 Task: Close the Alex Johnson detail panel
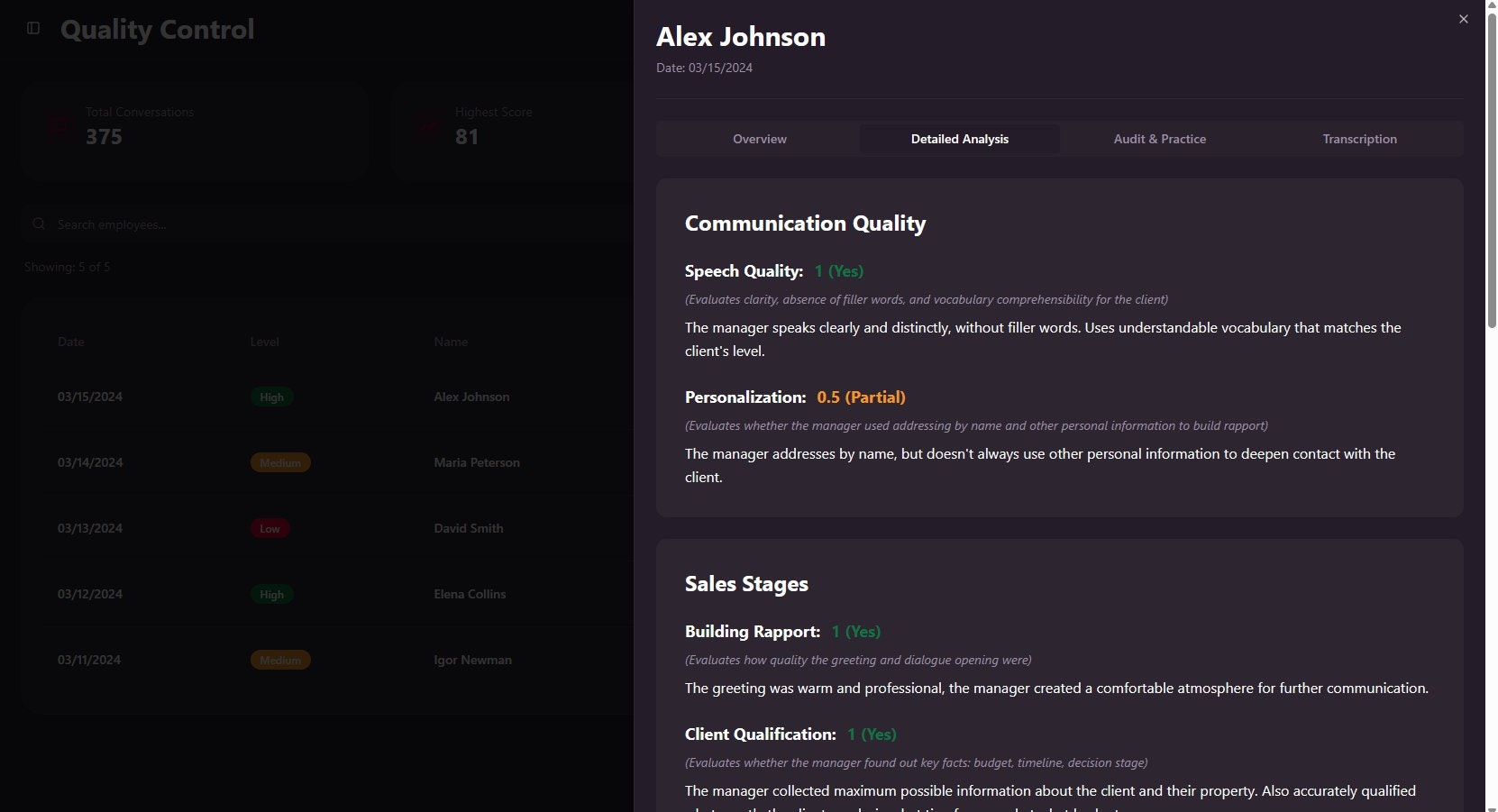[1463, 18]
